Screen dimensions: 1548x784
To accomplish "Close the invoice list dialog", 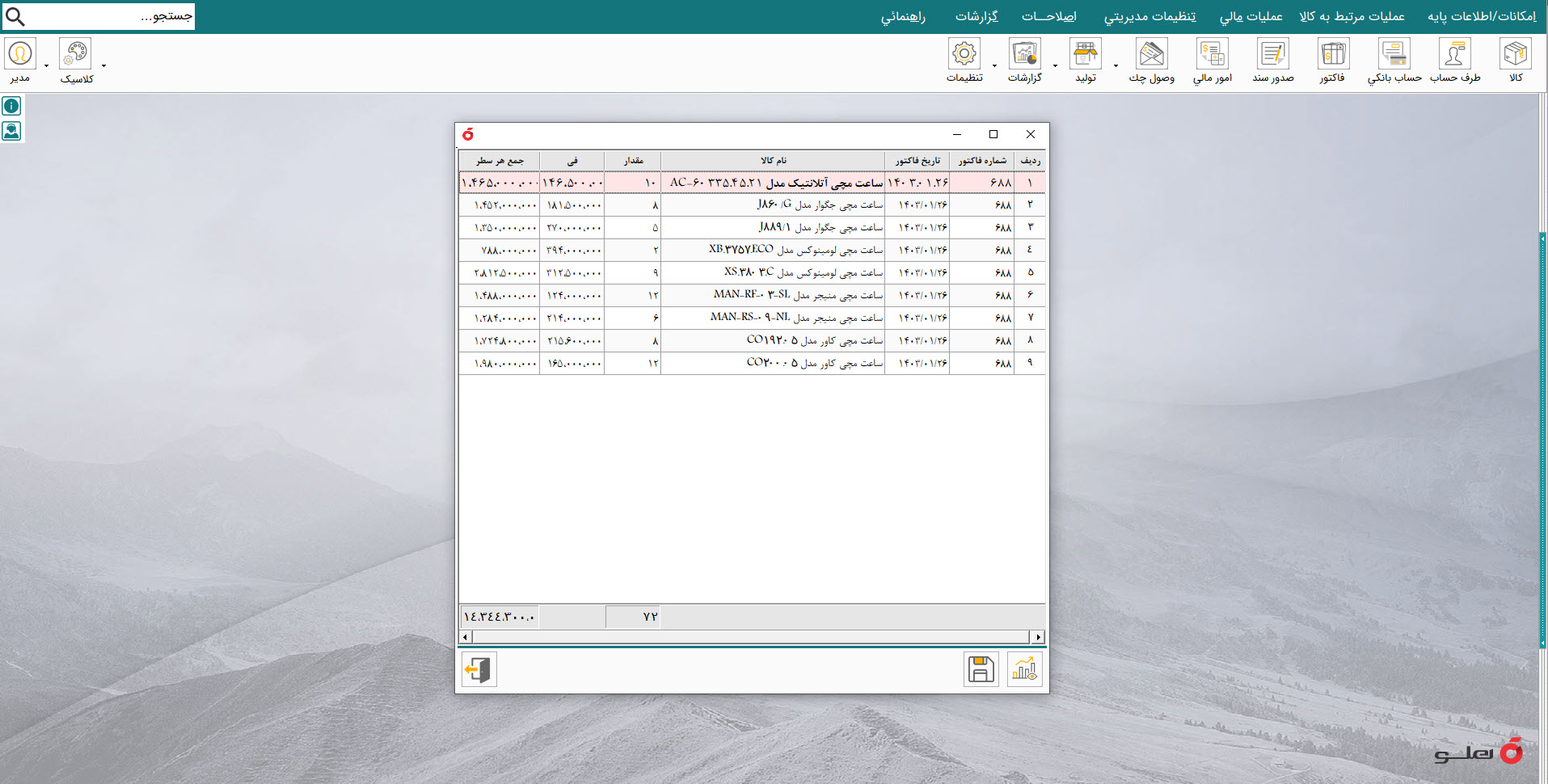I will [1031, 134].
